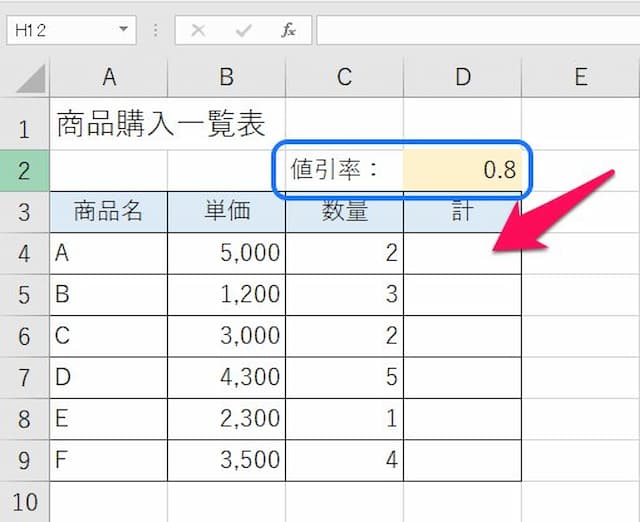Click the 値引率： label cell
Image resolution: width=640 pixels, height=522 pixels.
[344, 171]
